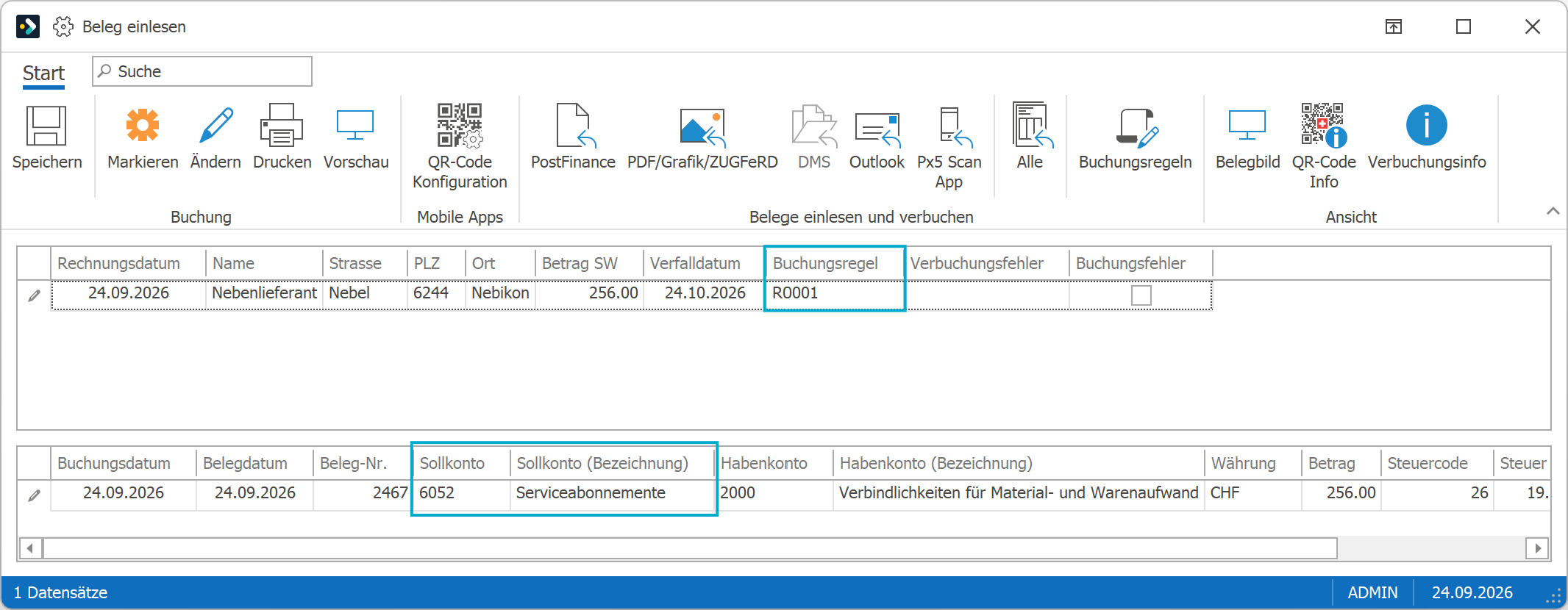Click the Suche search field

[x=202, y=71]
